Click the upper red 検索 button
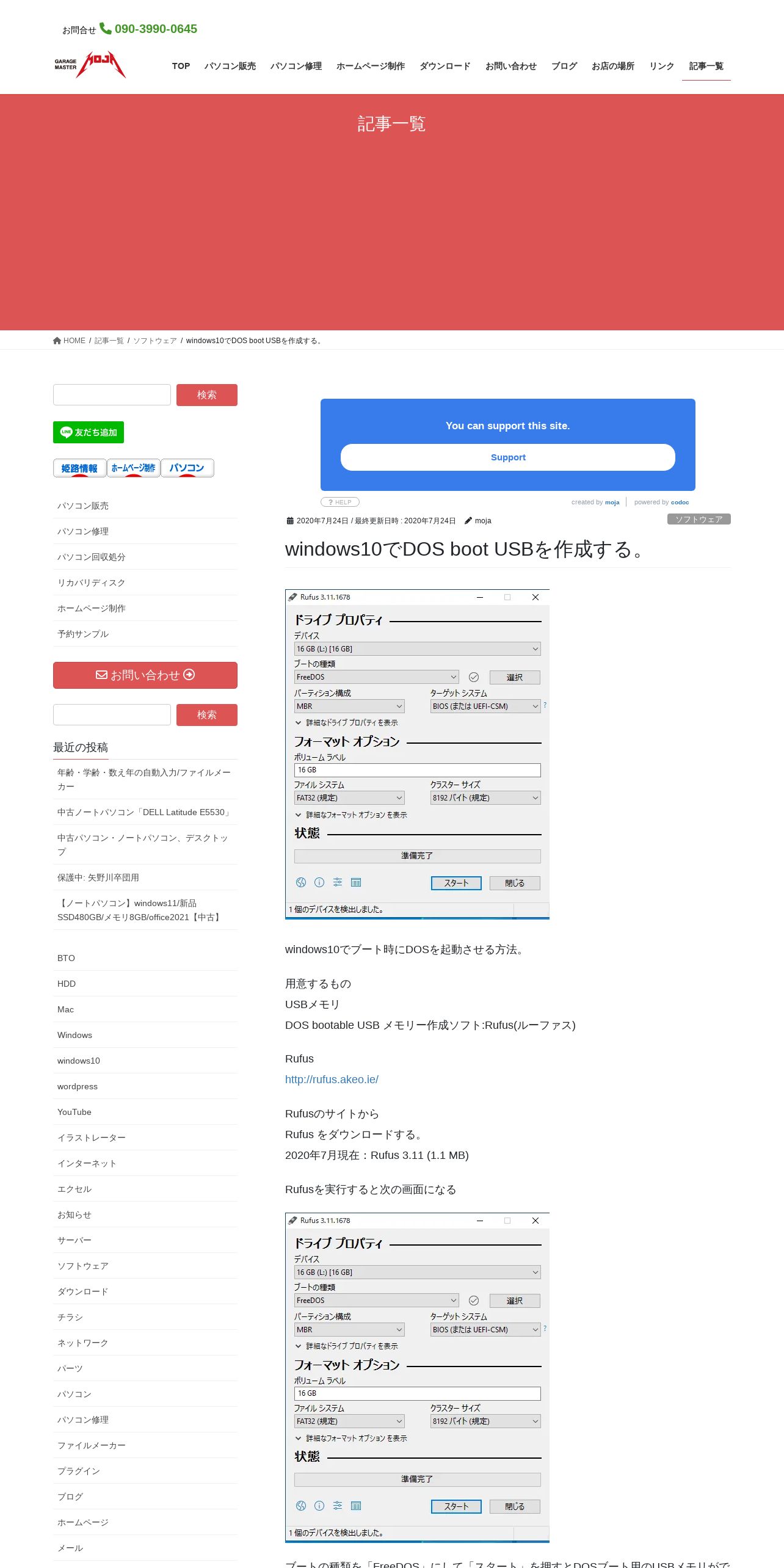784x1568 pixels. tap(207, 395)
